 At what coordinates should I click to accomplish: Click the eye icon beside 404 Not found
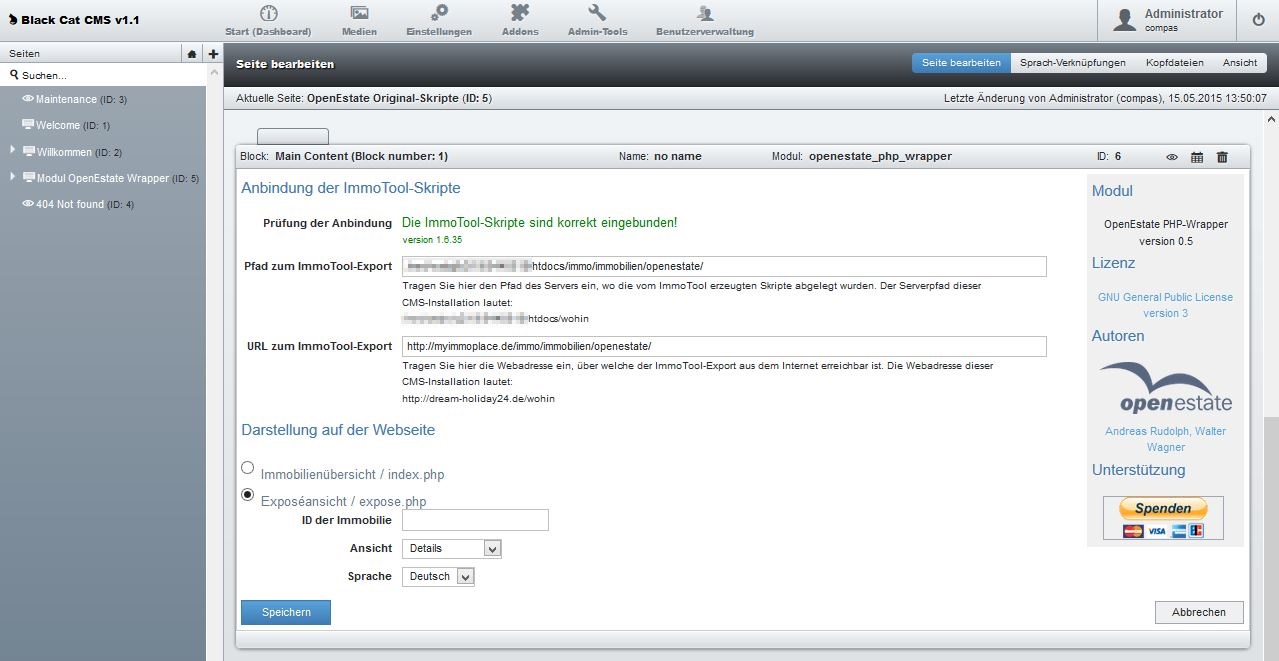pos(28,204)
